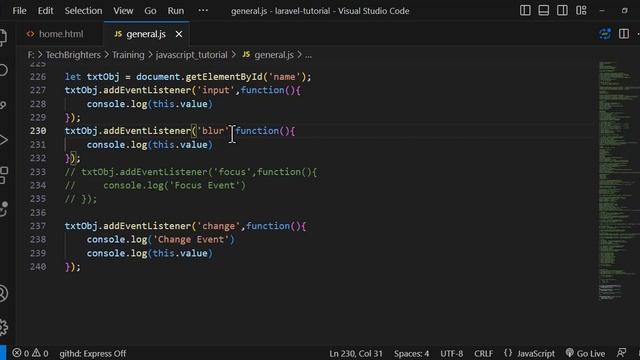The height and width of the screenshot is (360, 640).
Task: Click the compare changes icon in editor toolbar
Action: [605, 34]
